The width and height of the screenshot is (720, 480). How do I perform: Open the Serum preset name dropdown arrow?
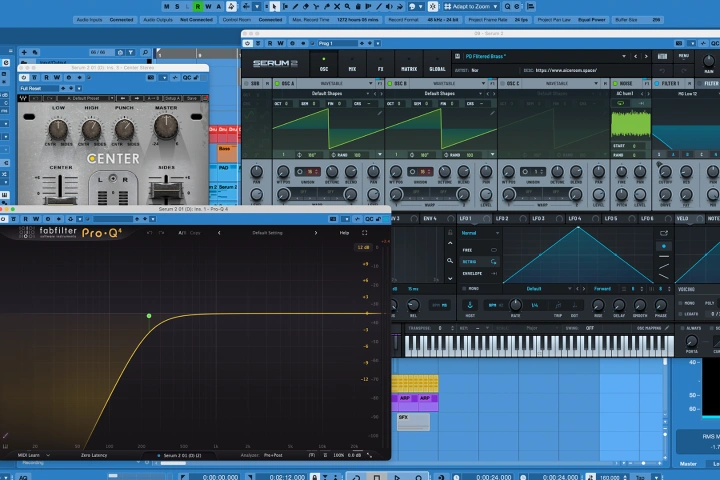624,56
